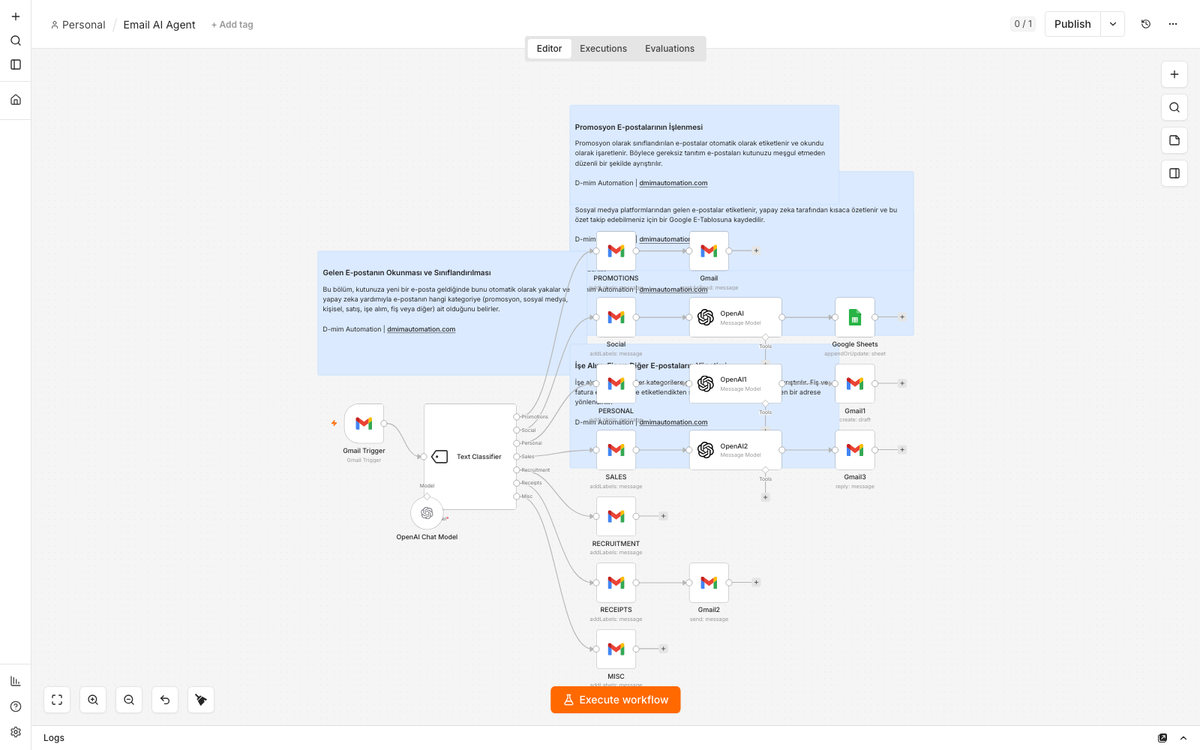This screenshot has width=1200, height=750.
Task: Open dmimautomation.com link in Gelen E-postanın note
Action: pyautogui.click(x=421, y=329)
